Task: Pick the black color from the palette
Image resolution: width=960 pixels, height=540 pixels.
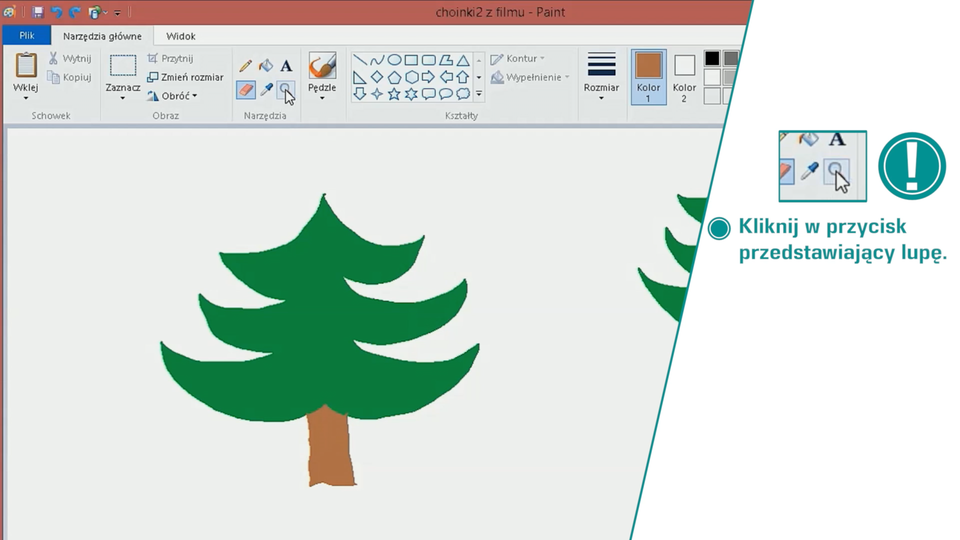Action: point(712,58)
